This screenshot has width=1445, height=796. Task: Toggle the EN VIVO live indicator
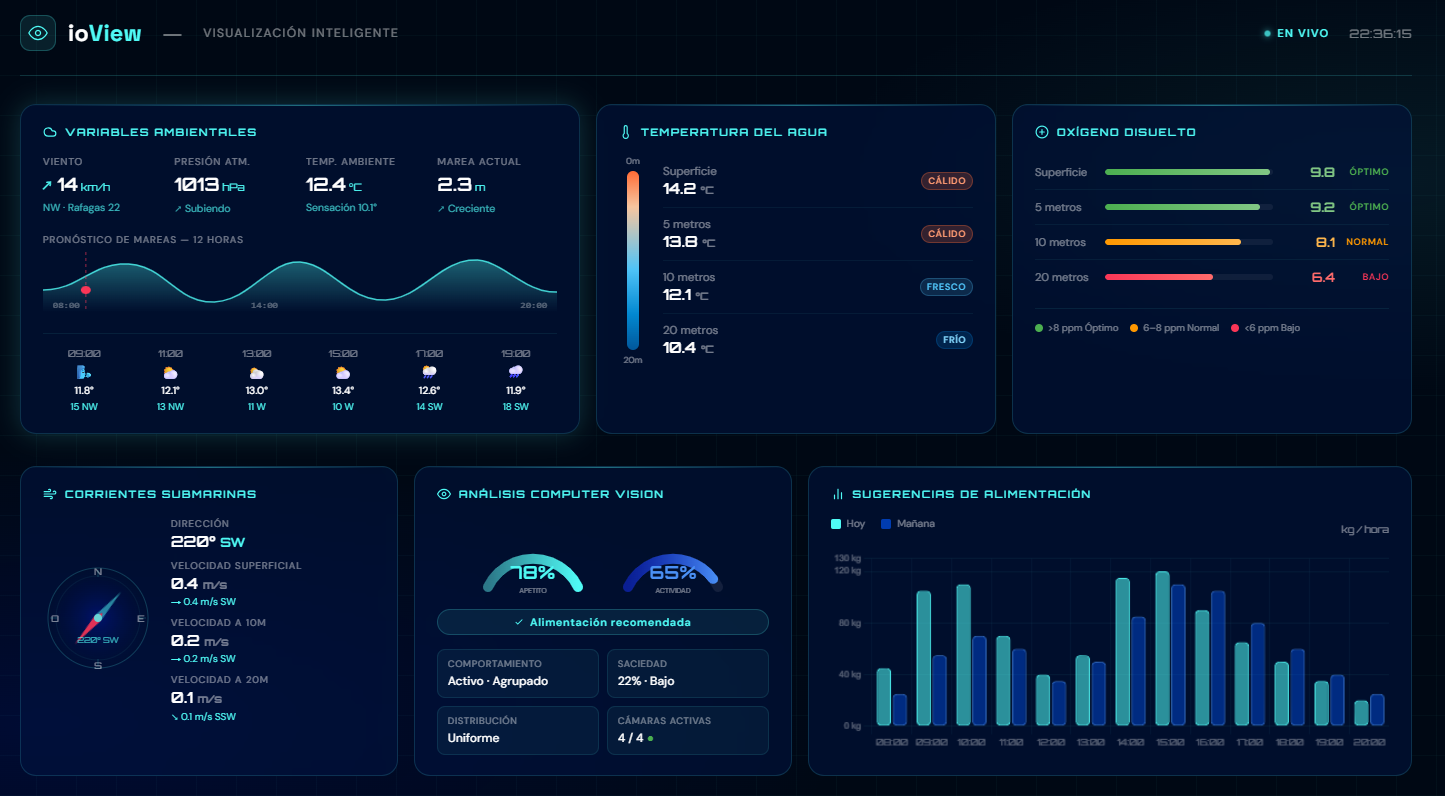1296,32
